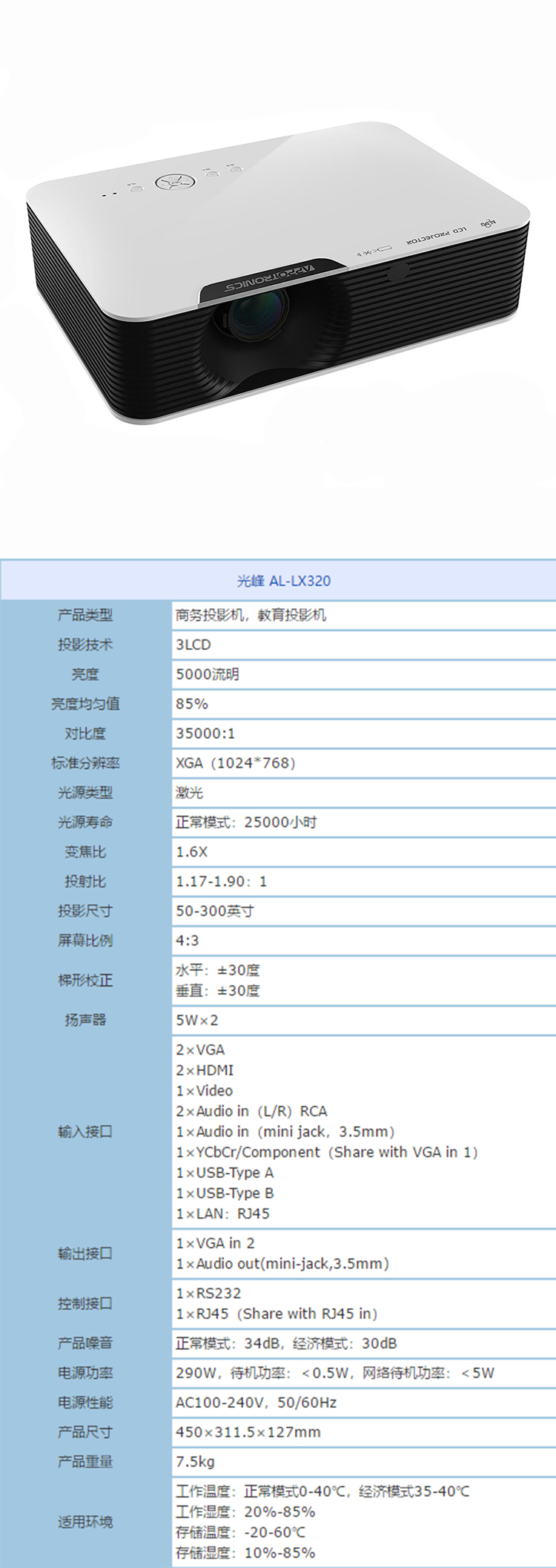Select the 1.17-1.90:1 throw ratio value
The height and width of the screenshot is (1568, 556).
[x=221, y=881]
